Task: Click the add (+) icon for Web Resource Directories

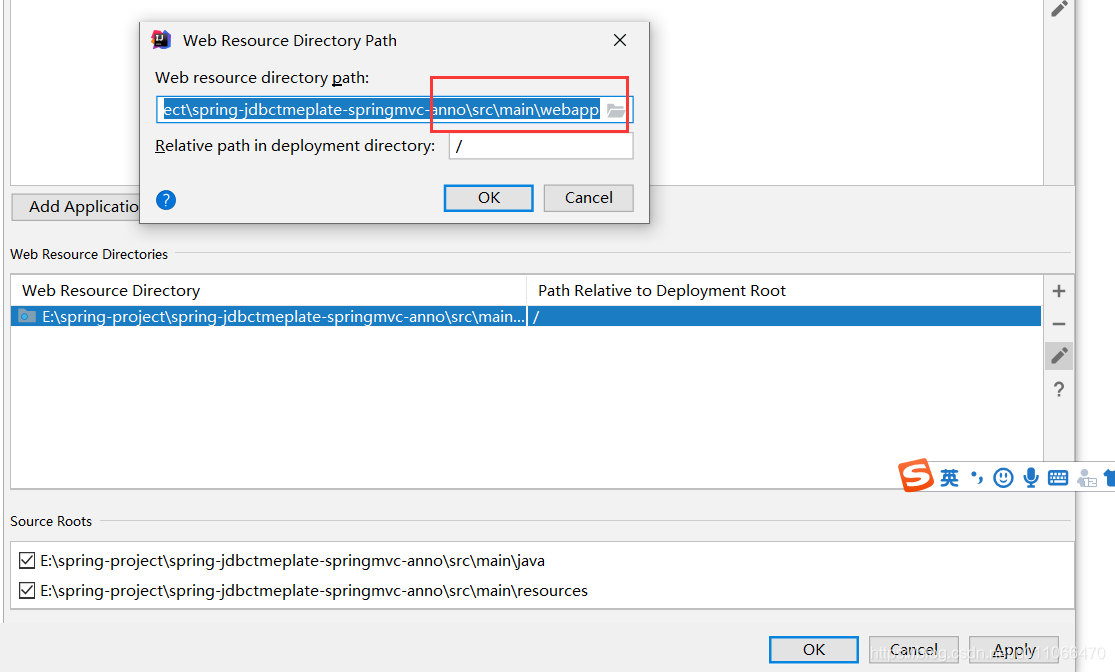Action: tap(1058, 291)
